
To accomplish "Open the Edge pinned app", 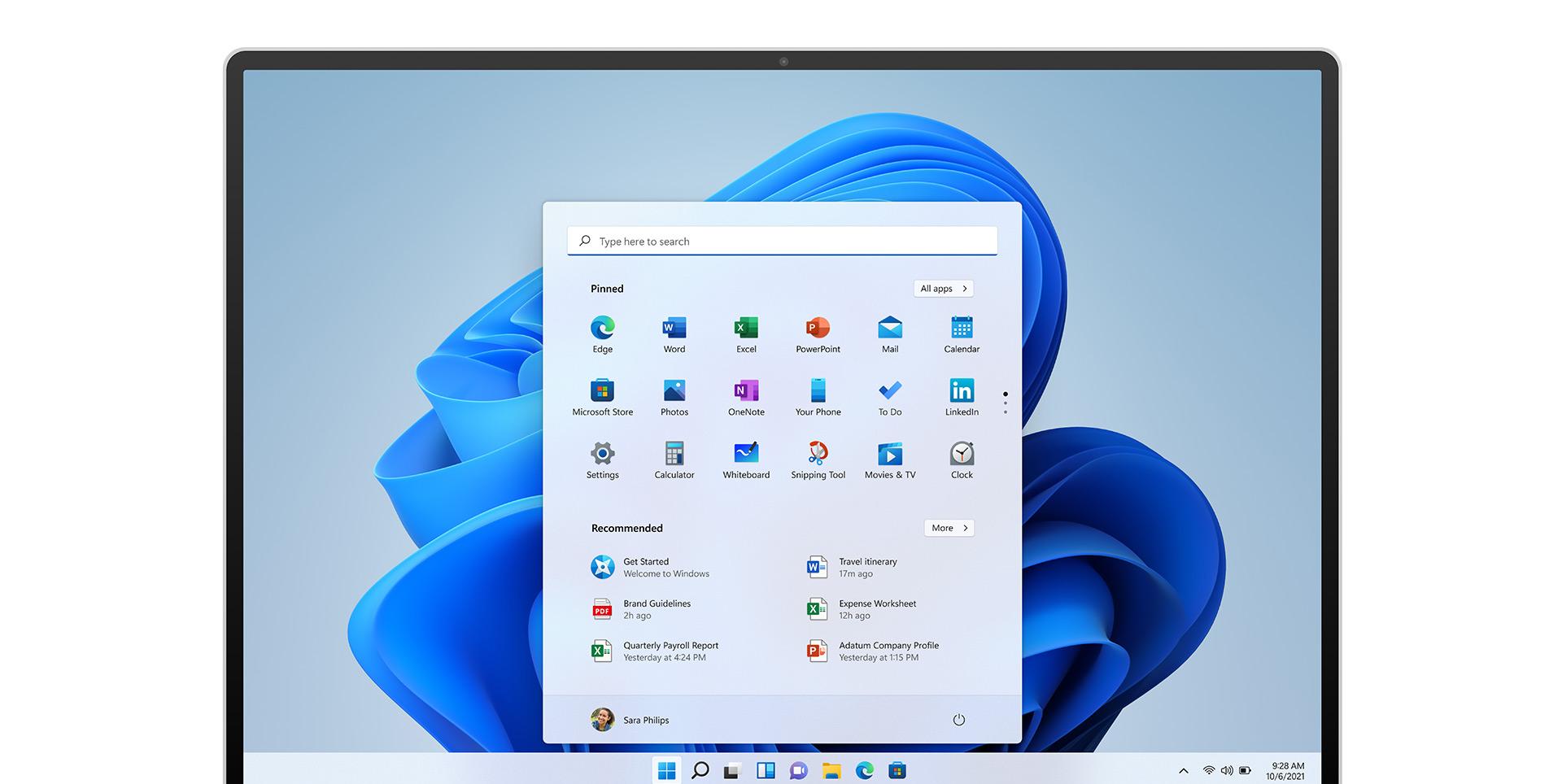I will tap(602, 334).
